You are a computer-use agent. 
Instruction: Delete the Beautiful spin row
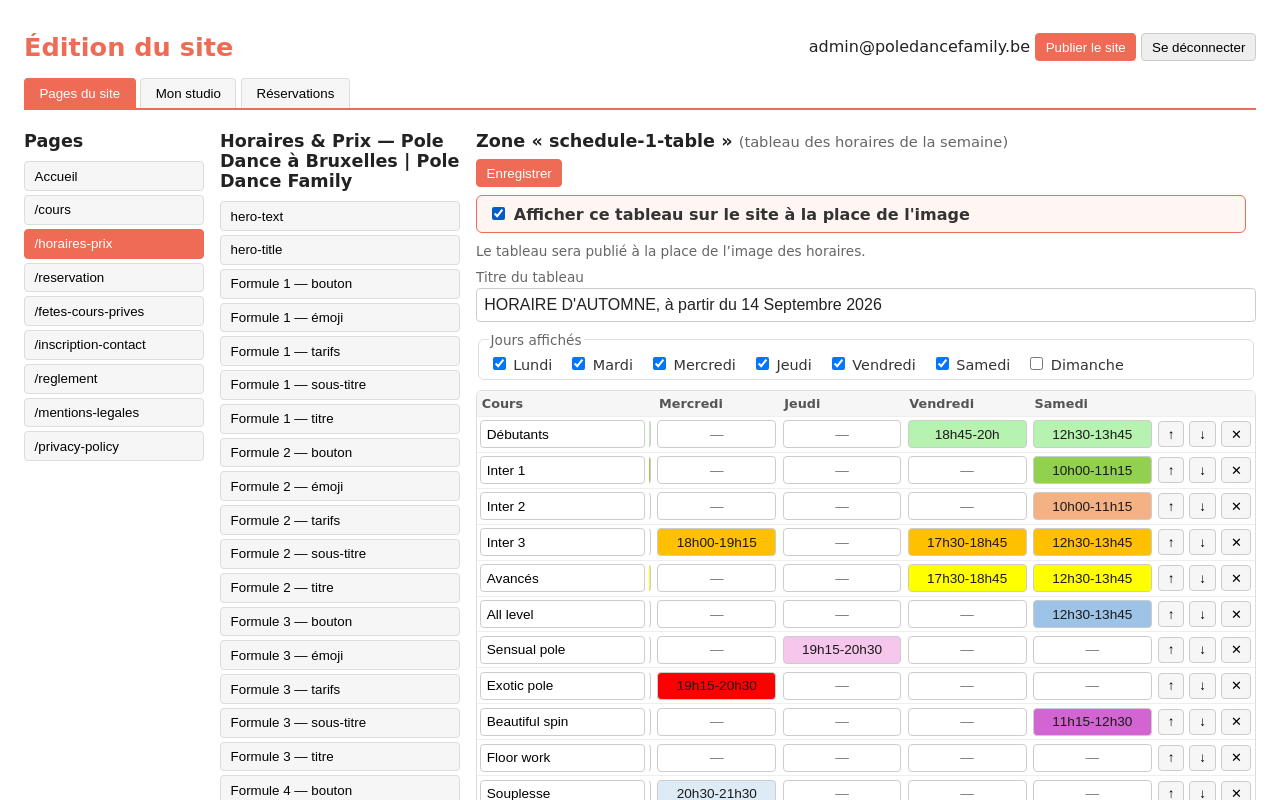pyautogui.click(x=1236, y=722)
